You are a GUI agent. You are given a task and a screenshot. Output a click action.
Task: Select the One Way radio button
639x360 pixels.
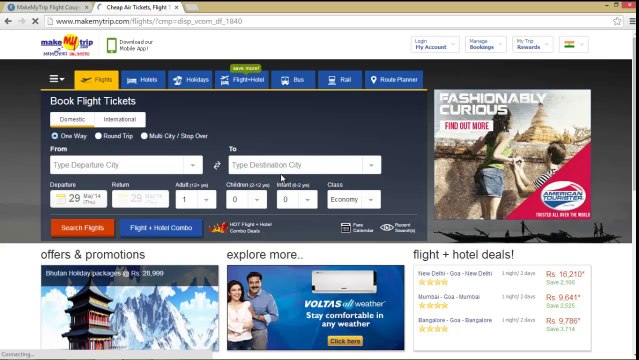point(55,136)
